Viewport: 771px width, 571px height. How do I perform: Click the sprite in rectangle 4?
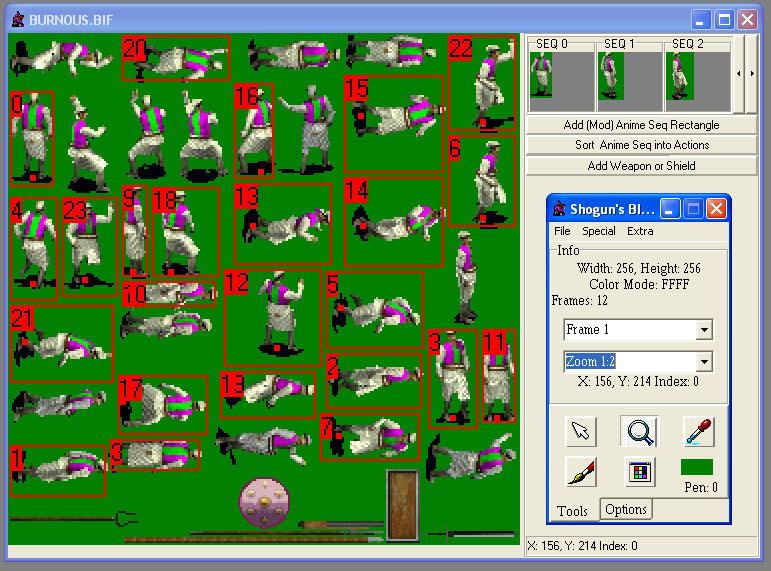(33, 248)
